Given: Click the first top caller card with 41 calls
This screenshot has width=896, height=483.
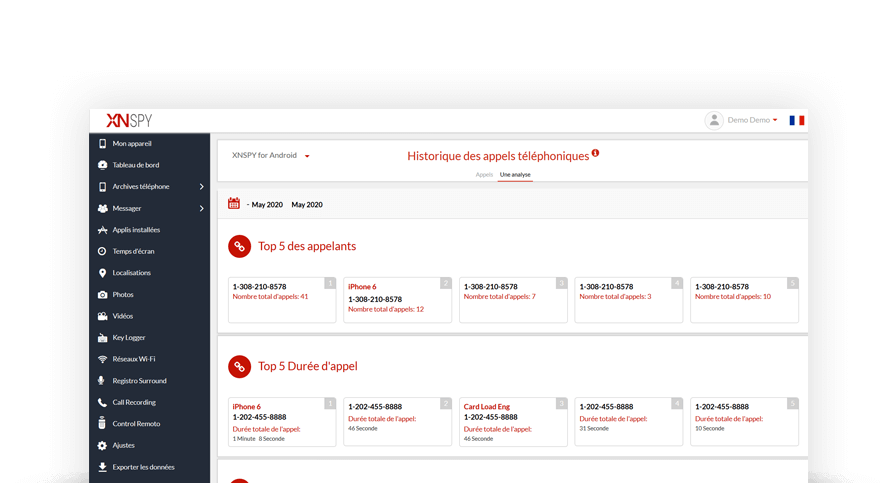Looking at the screenshot, I should (x=282, y=300).
